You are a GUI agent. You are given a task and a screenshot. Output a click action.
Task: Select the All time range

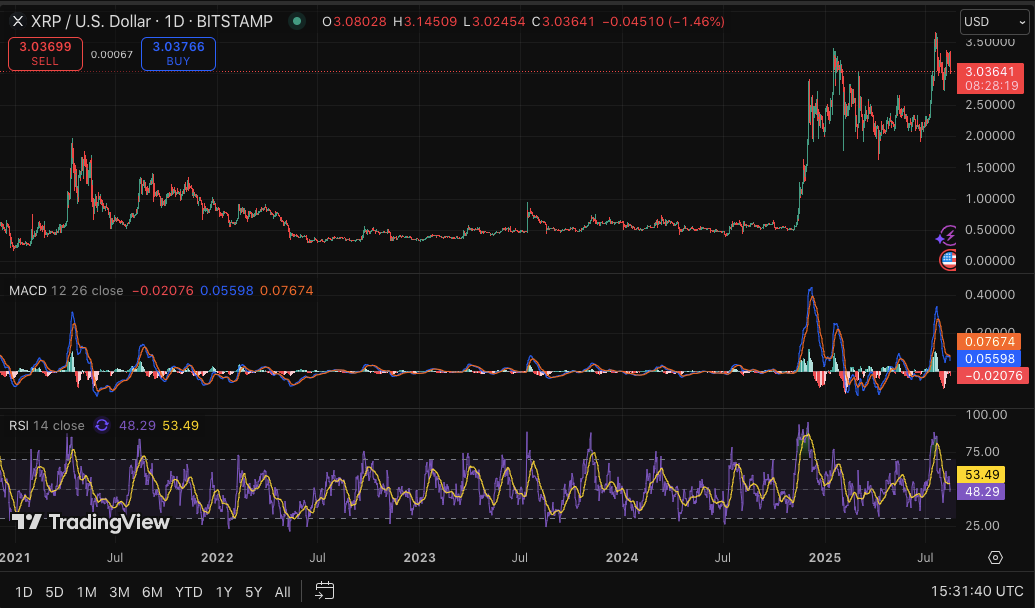coord(283,592)
